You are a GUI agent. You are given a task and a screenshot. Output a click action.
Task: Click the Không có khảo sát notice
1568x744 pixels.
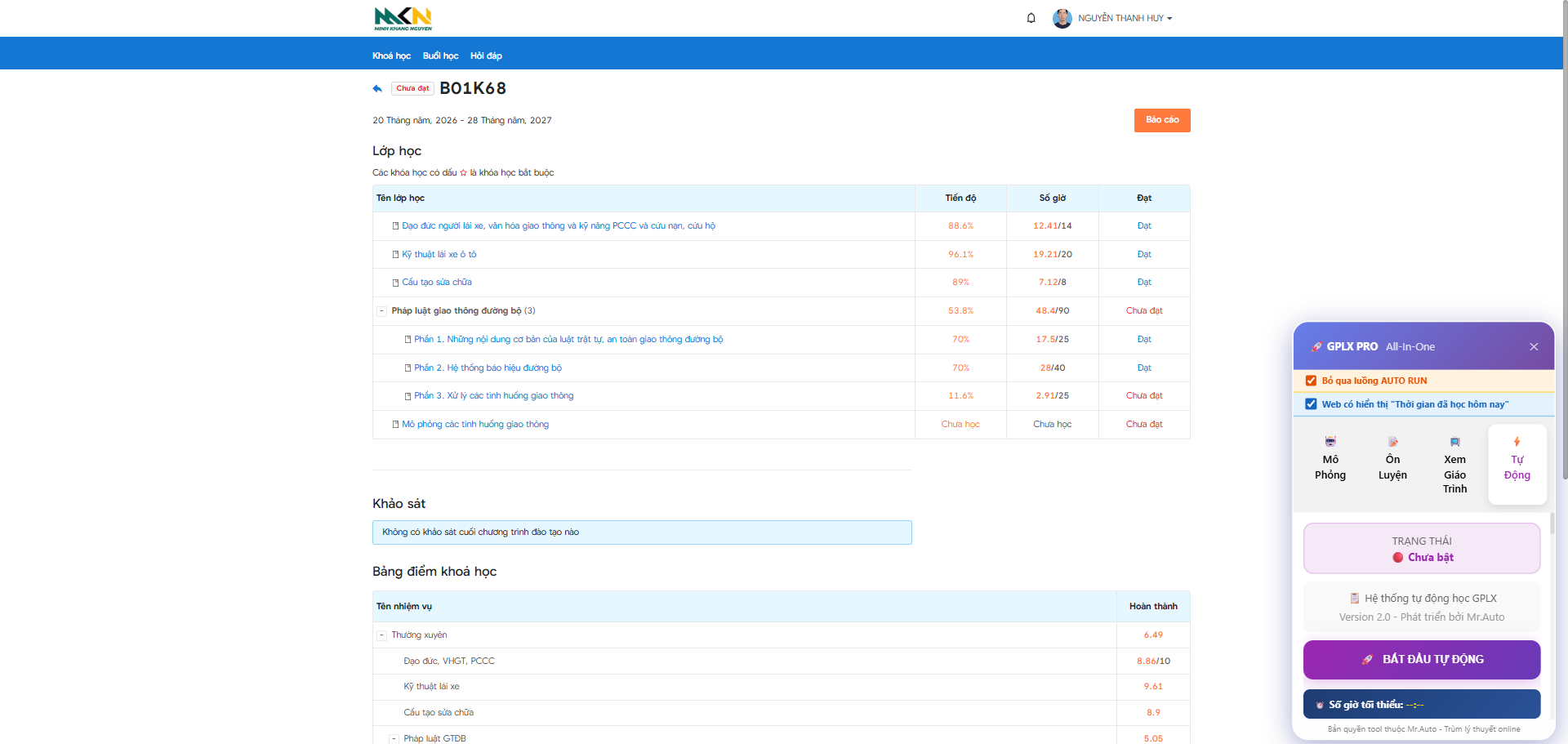642,532
